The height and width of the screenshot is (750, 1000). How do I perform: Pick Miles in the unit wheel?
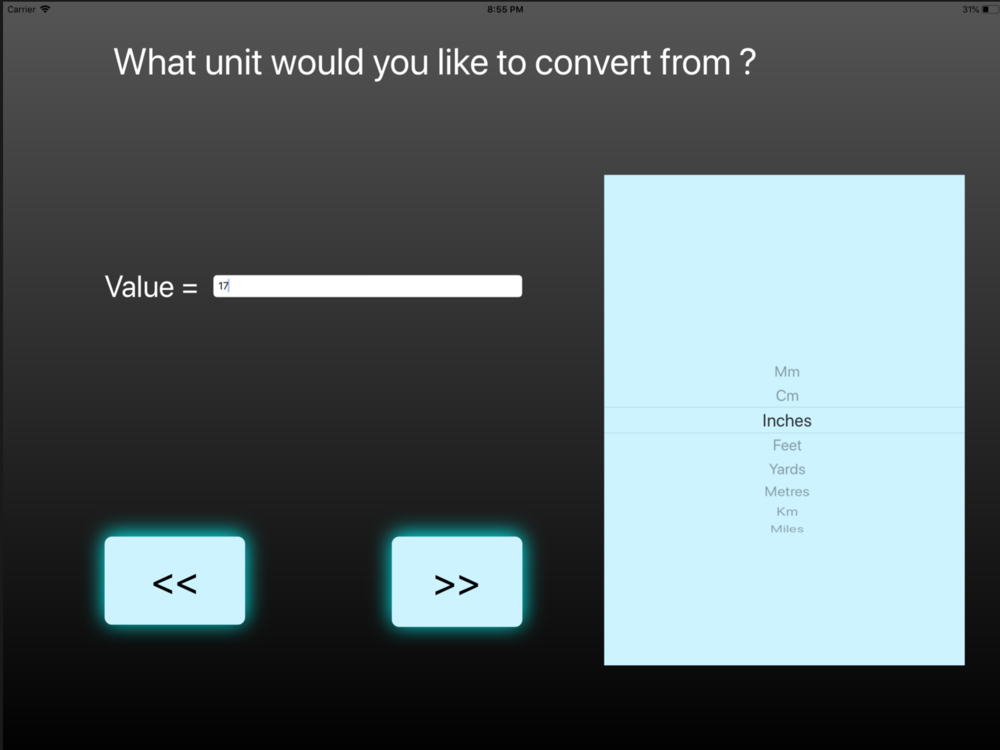(x=786, y=529)
